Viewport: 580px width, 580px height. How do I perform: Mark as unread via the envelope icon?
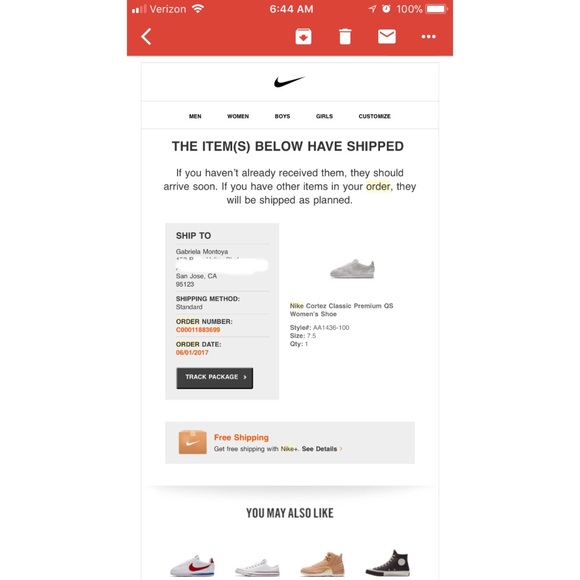click(387, 37)
